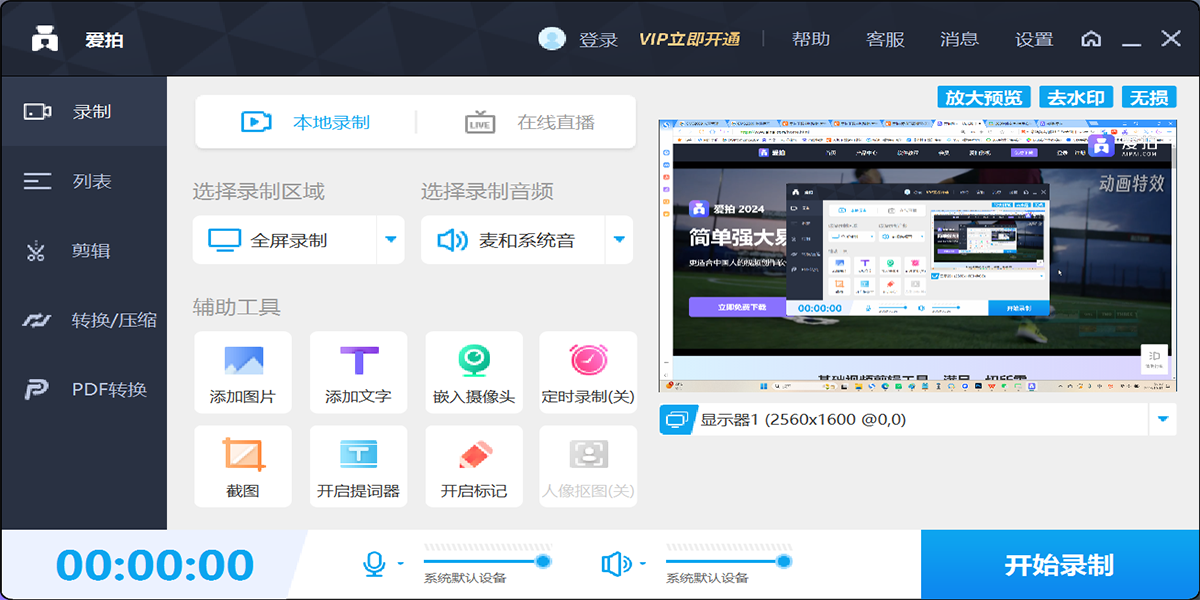Click the user avatar icon
Image resolution: width=1200 pixels, height=600 pixels.
(x=552, y=39)
